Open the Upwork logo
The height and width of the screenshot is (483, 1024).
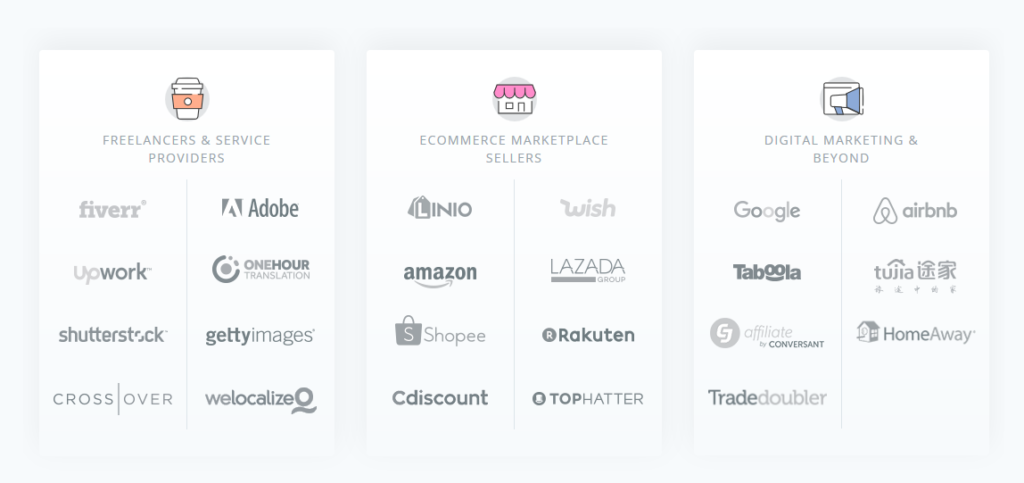pyautogui.click(x=112, y=273)
